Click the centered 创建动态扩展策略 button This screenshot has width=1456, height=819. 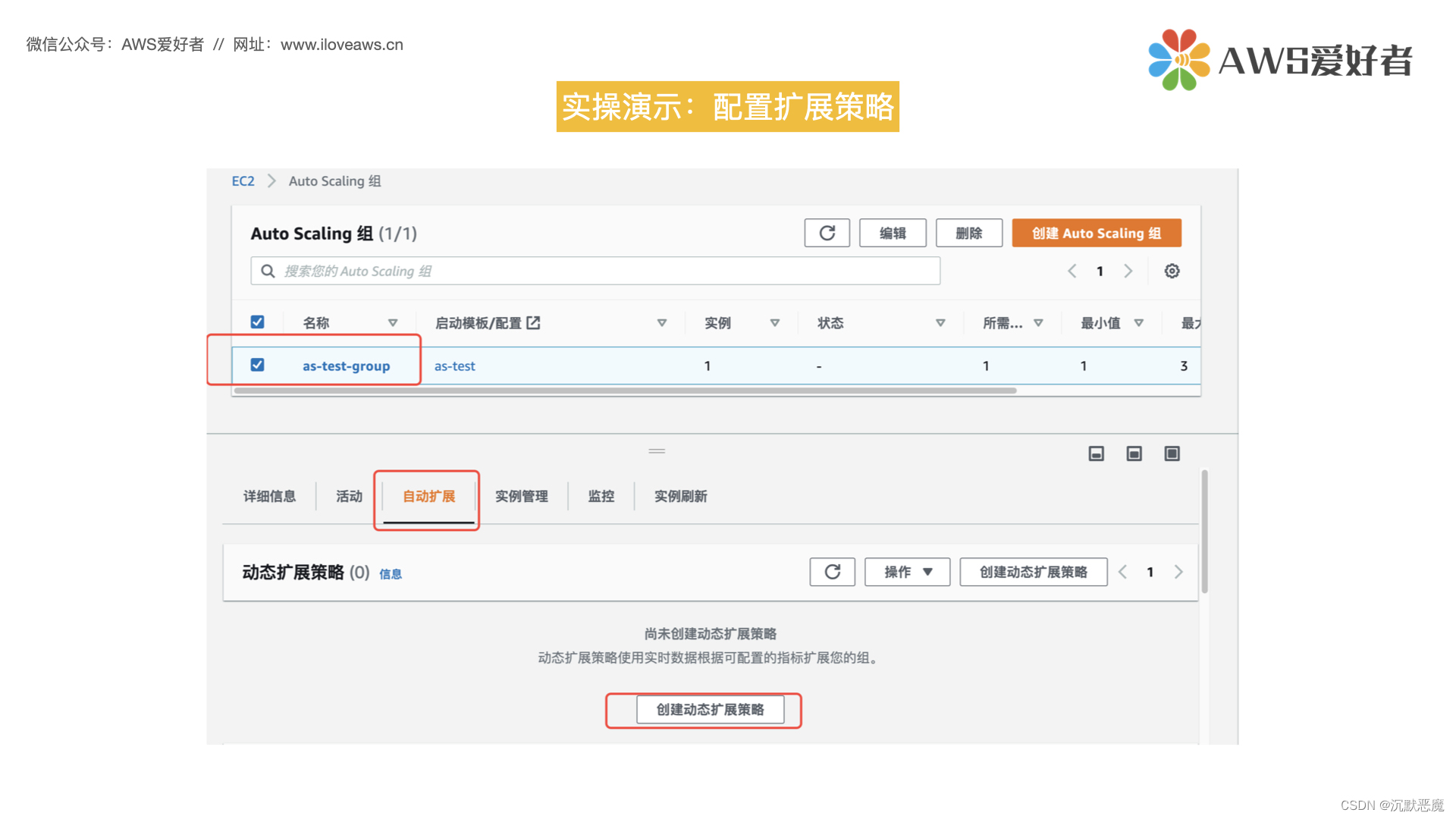click(711, 710)
